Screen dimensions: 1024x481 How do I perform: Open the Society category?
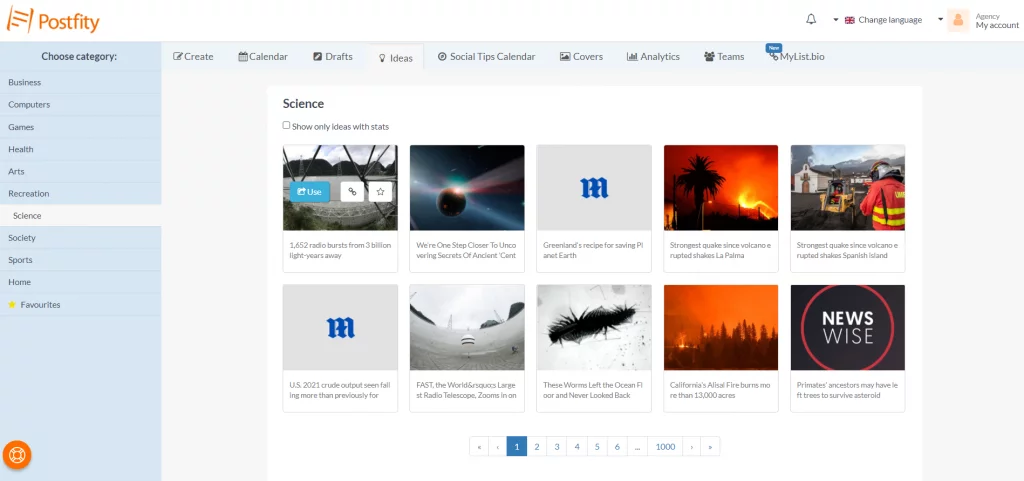coord(80,238)
